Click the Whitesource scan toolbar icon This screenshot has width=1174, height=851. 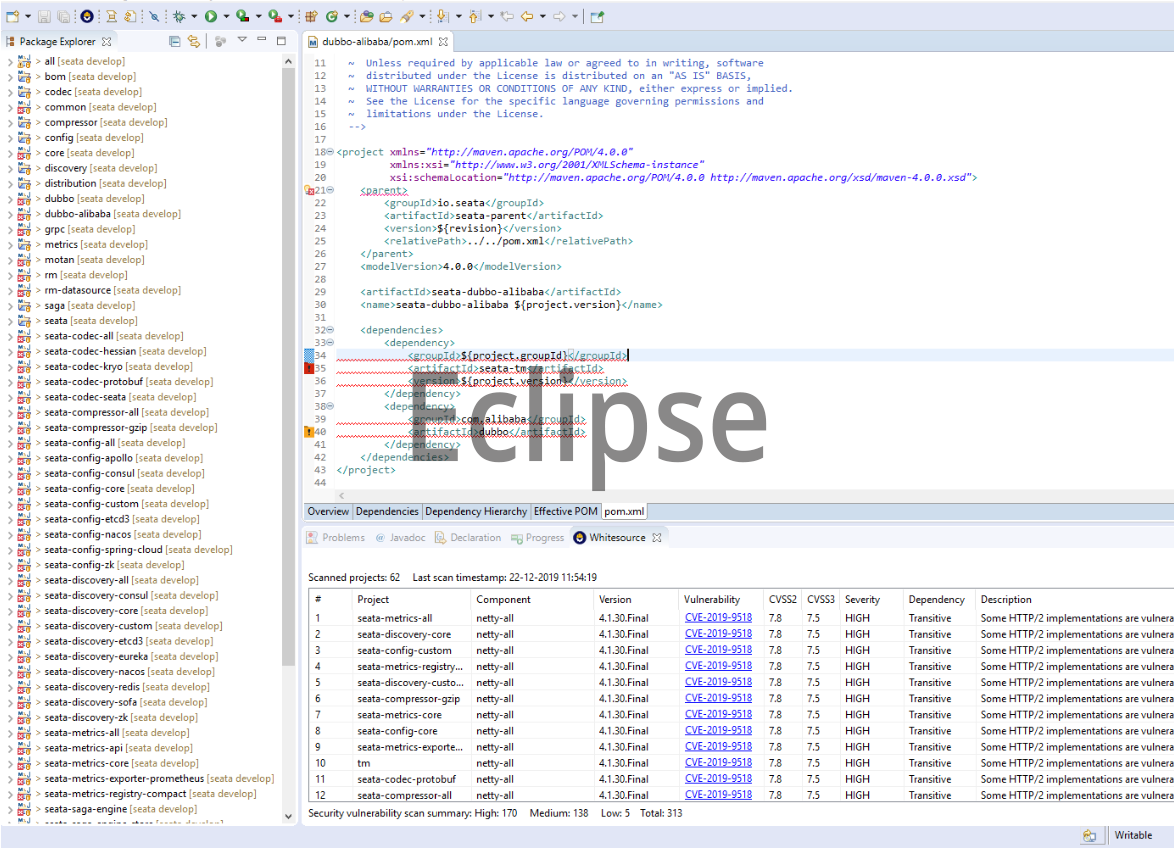coord(87,16)
